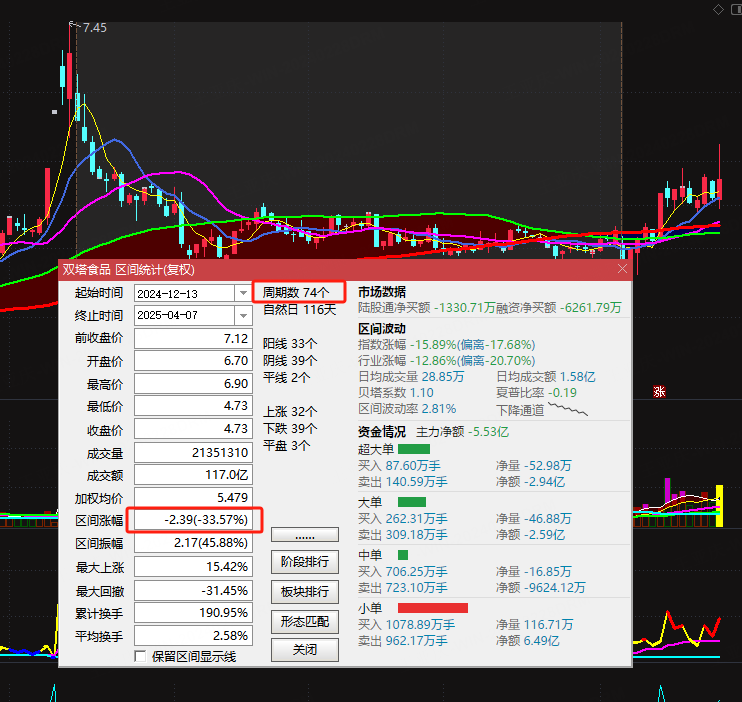This screenshot has height=702, width=742.
Task: Click the 主力净额 -5.53亿 text
Action: point(462,432)
